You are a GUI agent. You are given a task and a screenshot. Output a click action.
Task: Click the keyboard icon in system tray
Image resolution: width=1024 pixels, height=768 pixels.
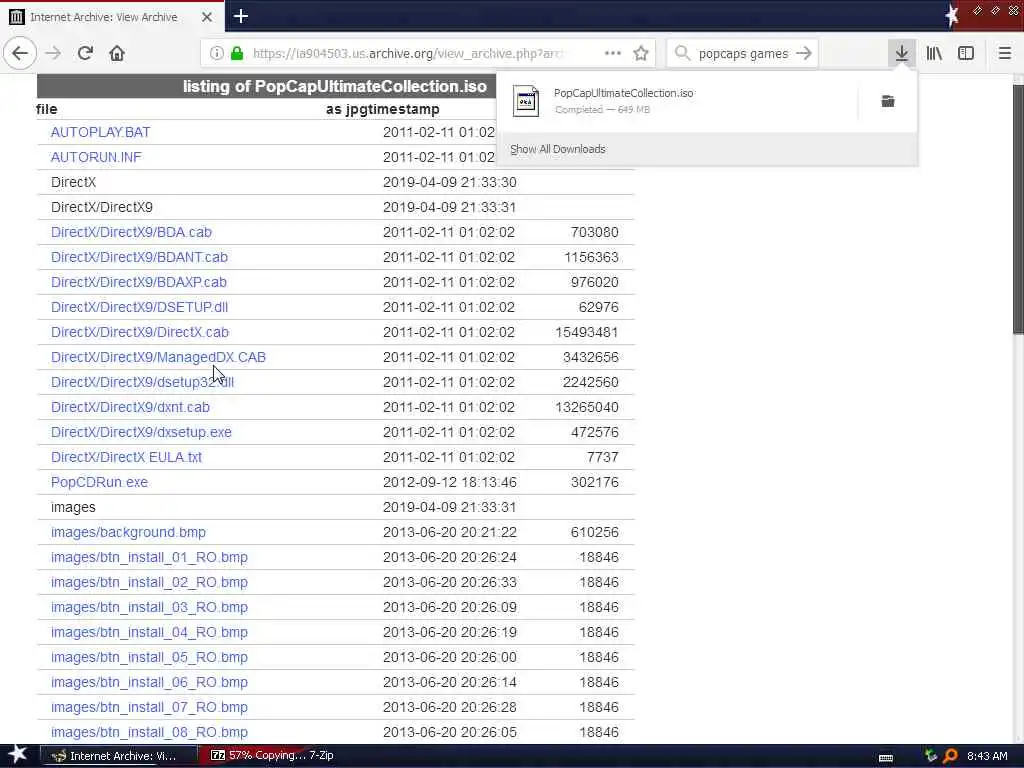[886, 757]
